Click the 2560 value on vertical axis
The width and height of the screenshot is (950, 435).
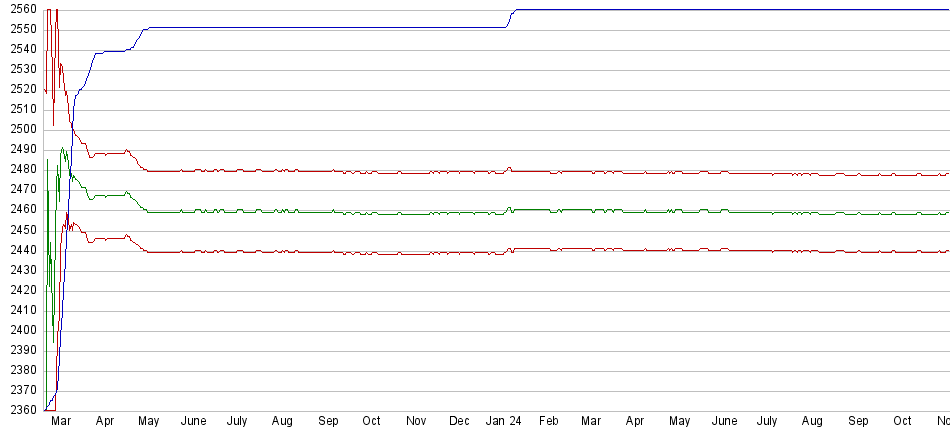click(19, 10)
